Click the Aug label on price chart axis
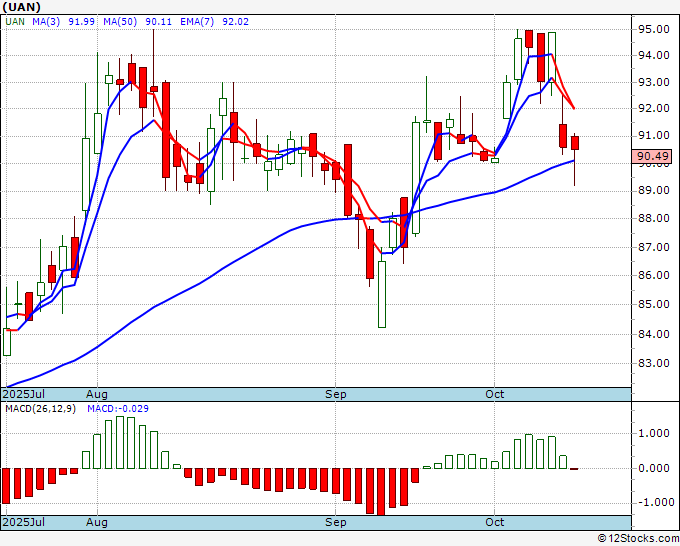This screenshot has width=680, height=546. point(97,394)
